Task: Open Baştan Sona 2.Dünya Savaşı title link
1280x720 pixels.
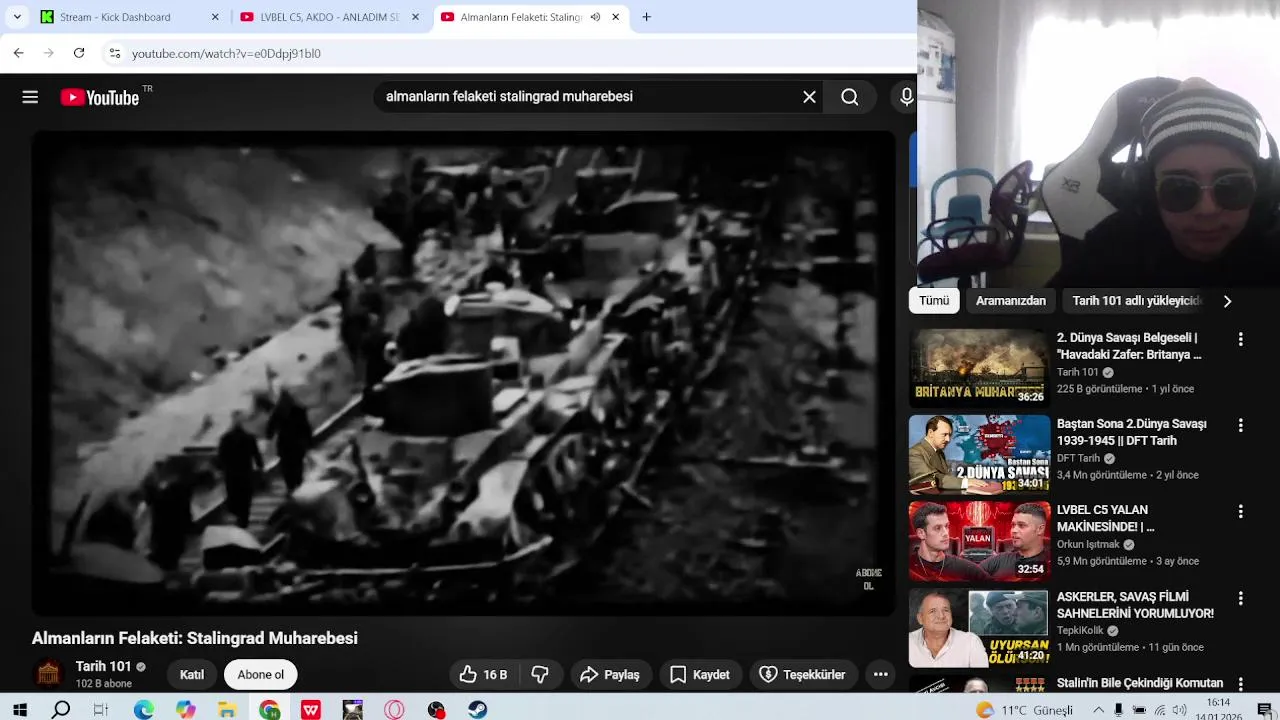Action: pyautogui.click(x=1132, y=432)
